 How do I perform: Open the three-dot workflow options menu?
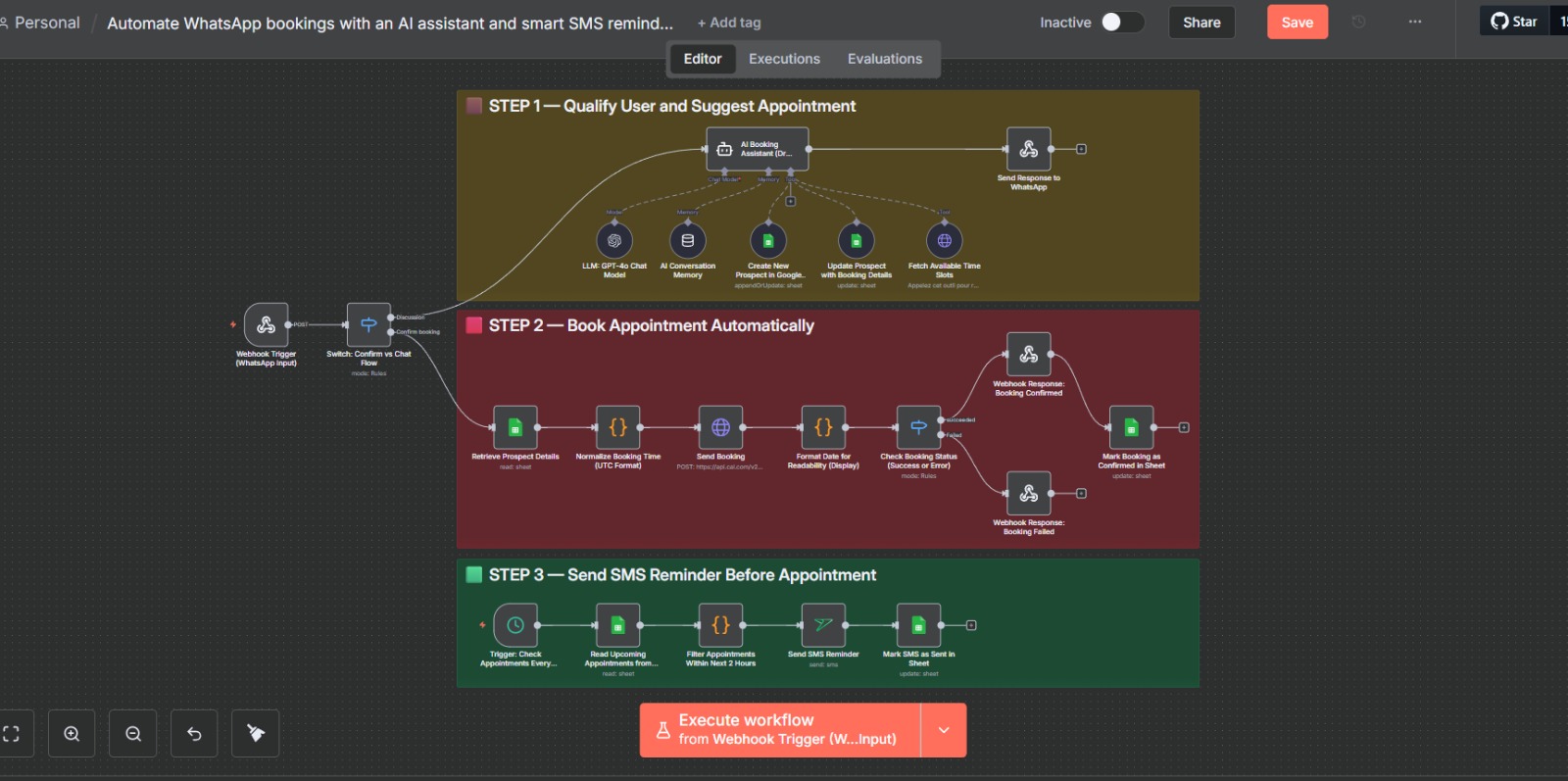click(1415, 22)
